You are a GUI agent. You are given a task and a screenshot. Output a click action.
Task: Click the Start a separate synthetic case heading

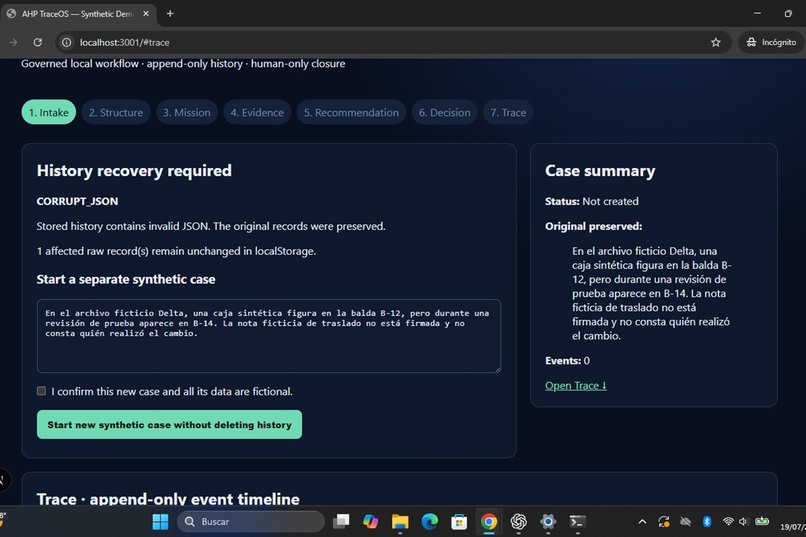tap(126, 279)
